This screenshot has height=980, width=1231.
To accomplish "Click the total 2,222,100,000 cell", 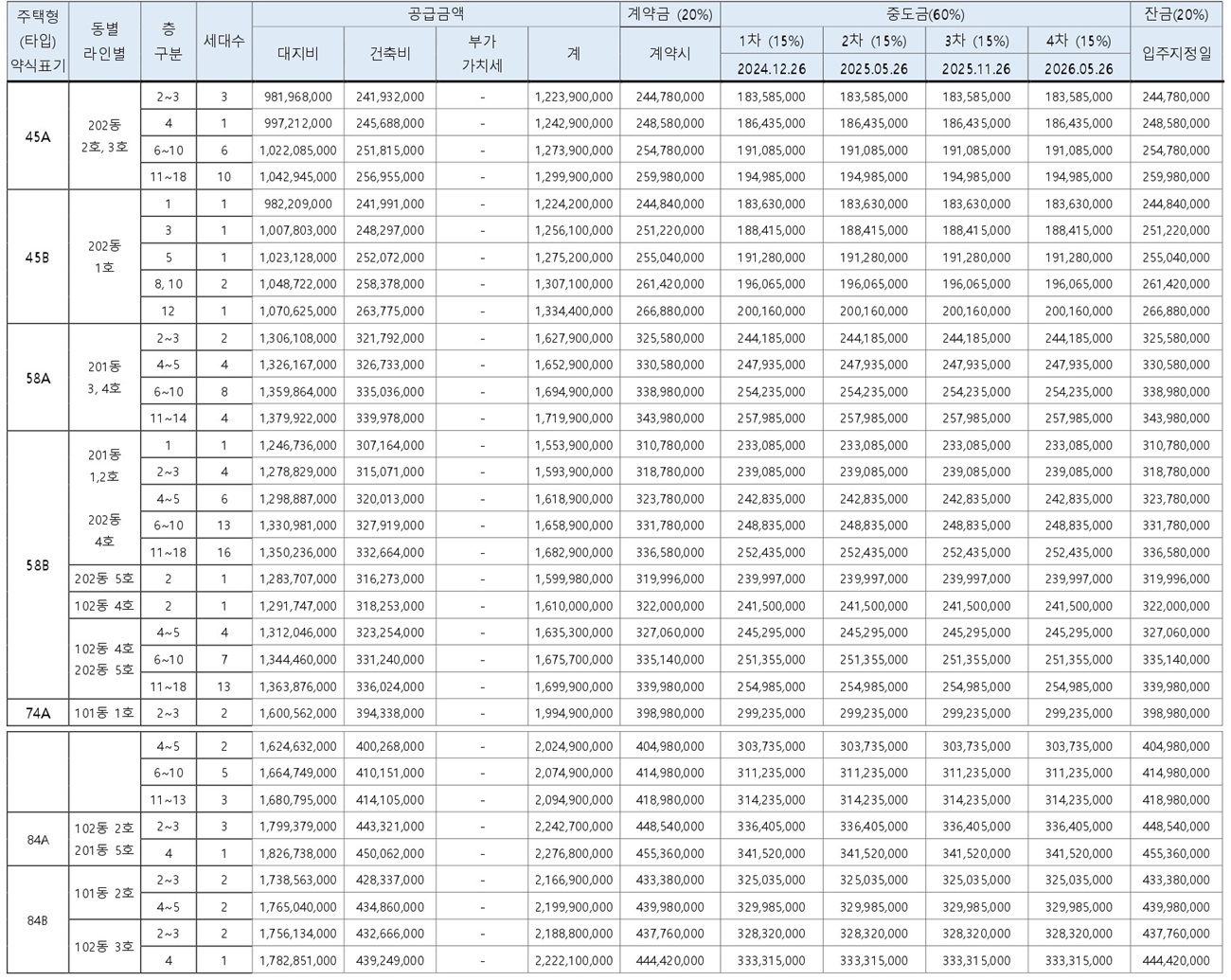I will (x=574, y=960).
